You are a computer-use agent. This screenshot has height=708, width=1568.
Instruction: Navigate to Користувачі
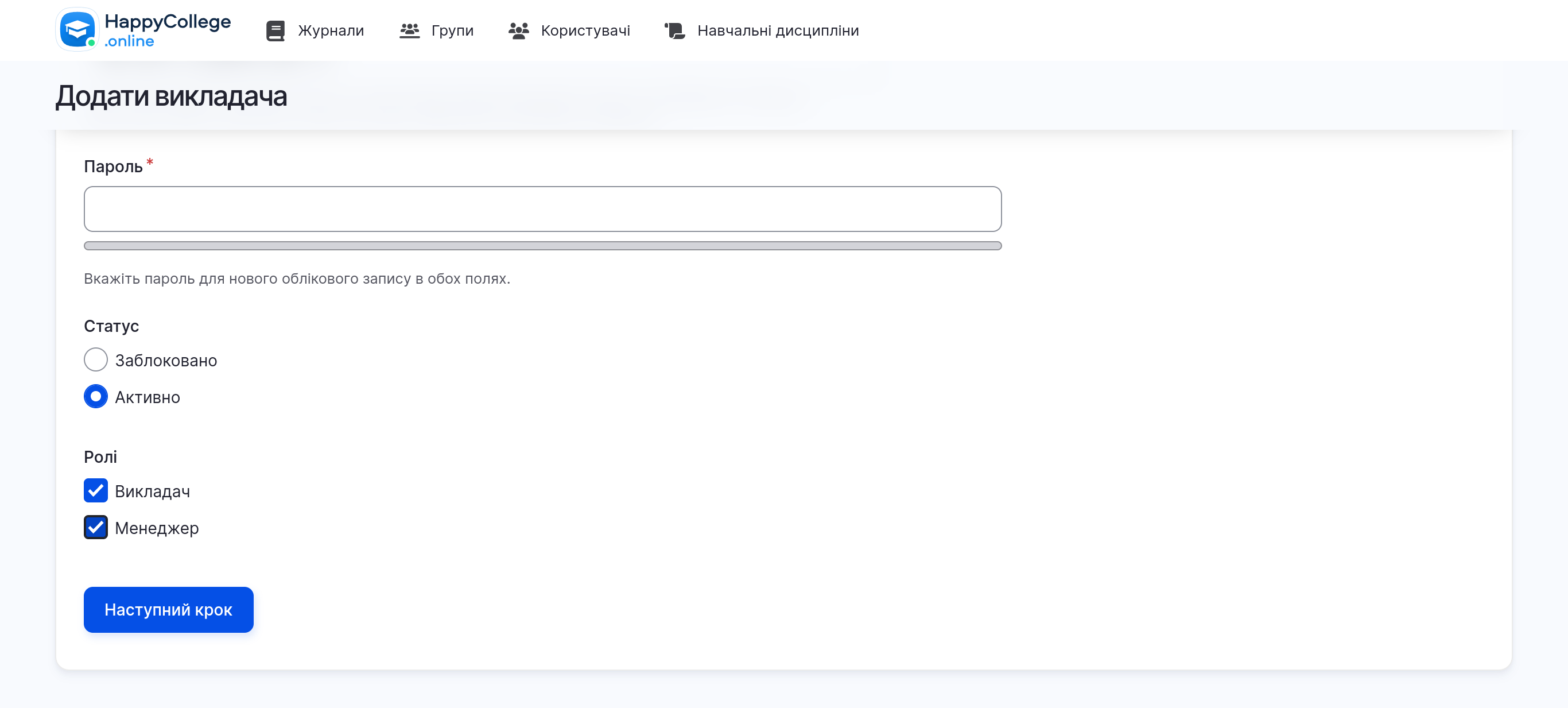585,30
